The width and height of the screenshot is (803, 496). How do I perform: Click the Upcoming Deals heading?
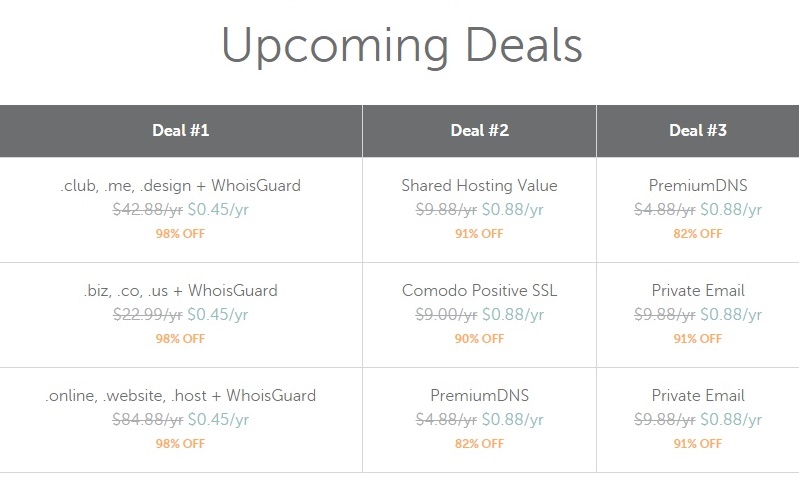point(402,47)
